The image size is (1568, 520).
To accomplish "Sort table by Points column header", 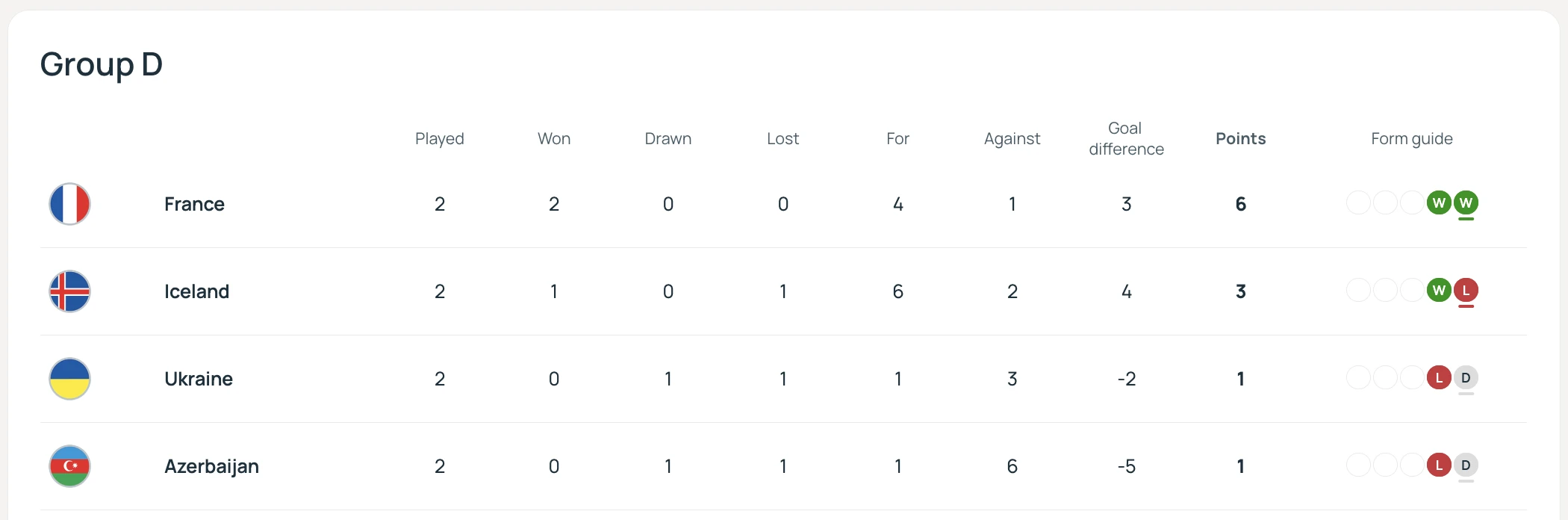I will pyautogui.click(x=1240, y=138).
